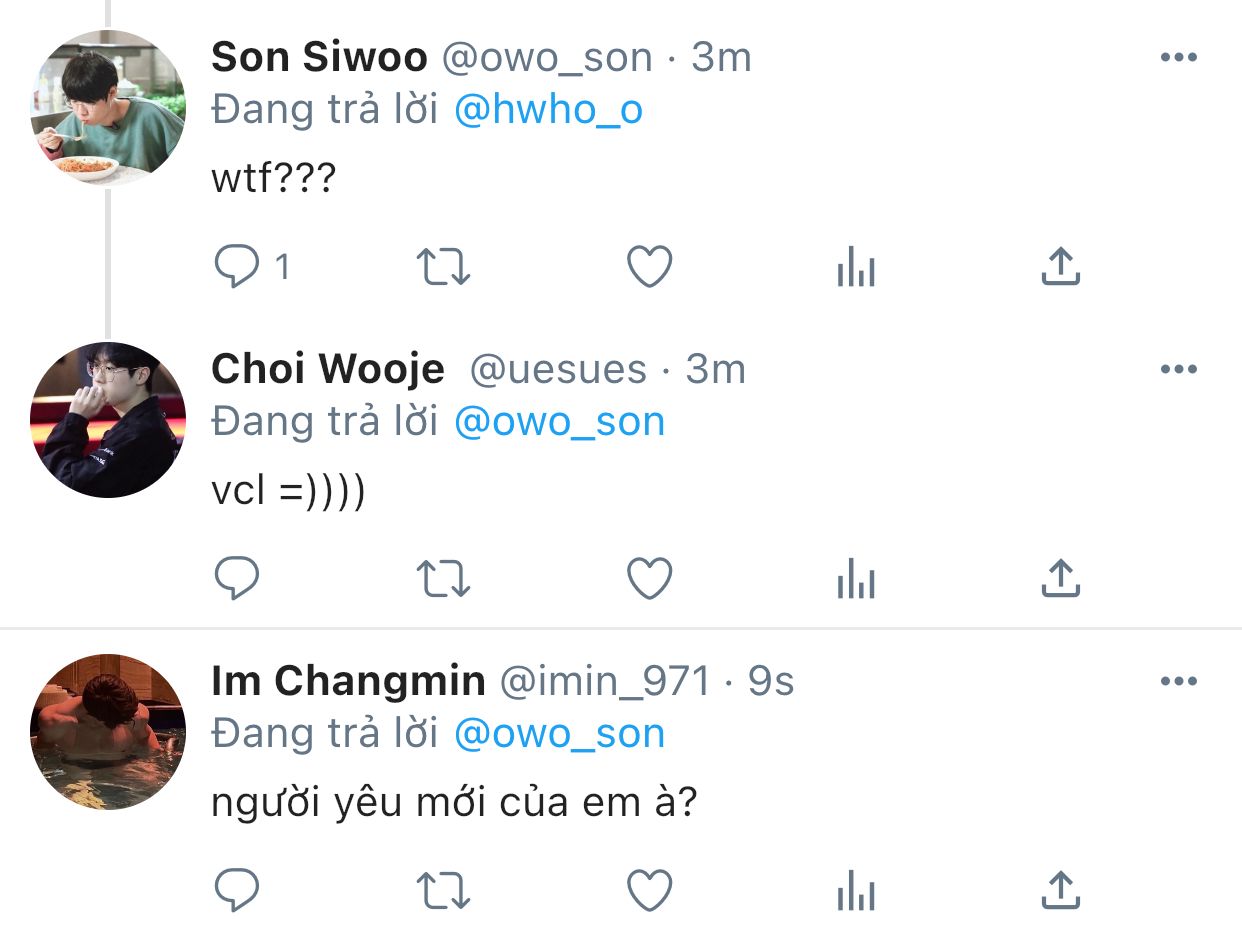Retweet Son Siwoo's tweet
The image size is (1242, 935).
point(442,267)
